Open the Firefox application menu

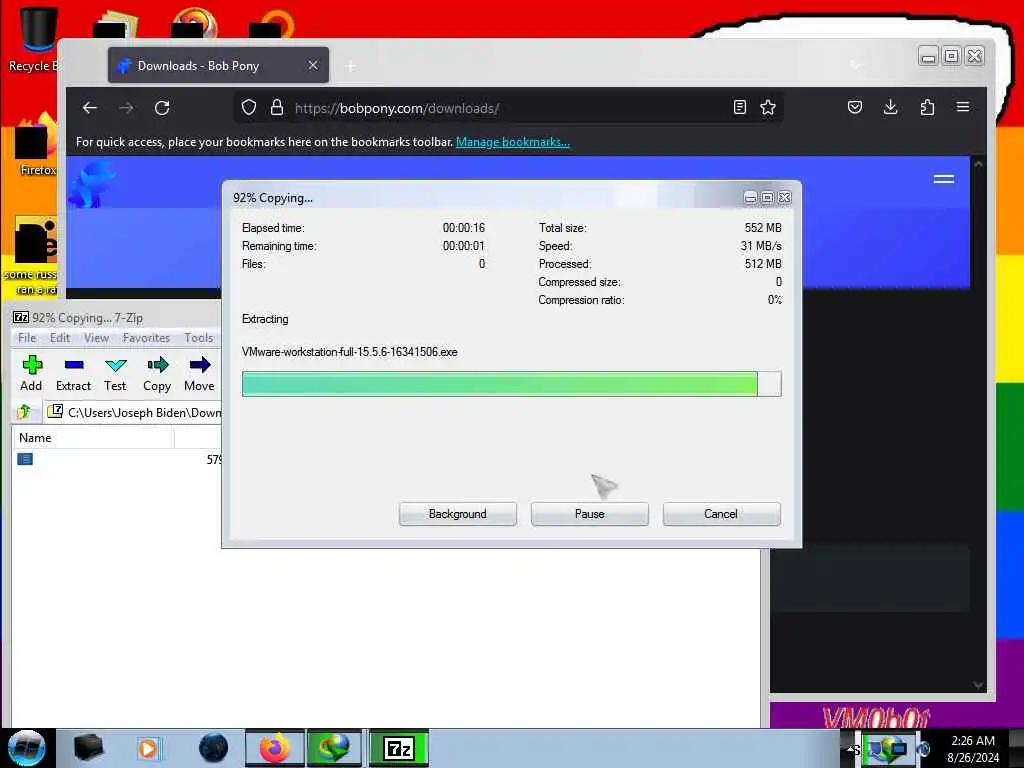click(x=963, y=107)
